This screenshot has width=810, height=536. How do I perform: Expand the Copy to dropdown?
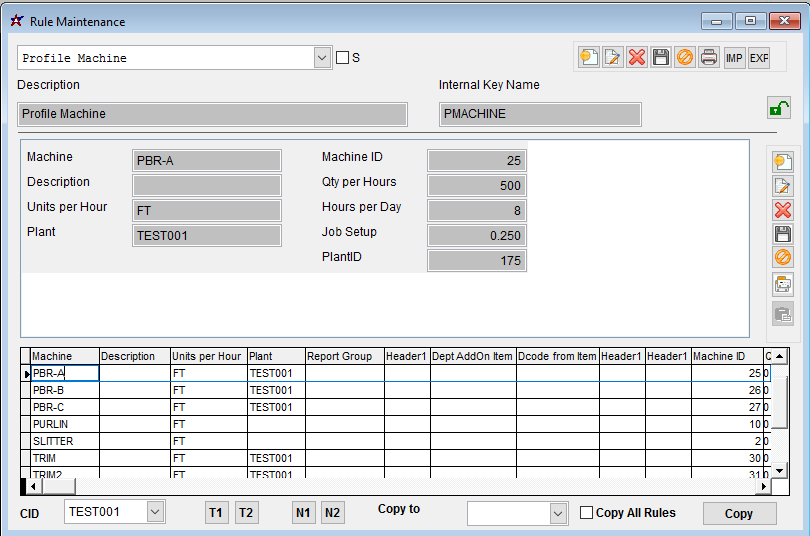pos(559,513)
